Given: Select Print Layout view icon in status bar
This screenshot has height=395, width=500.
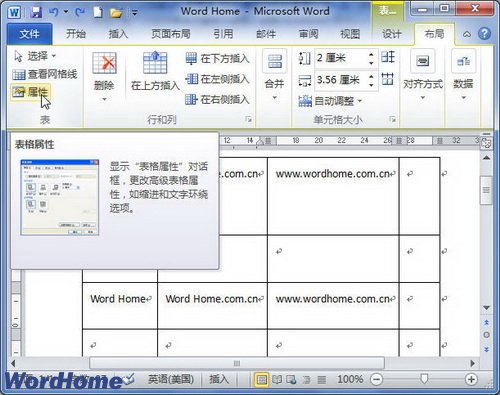Looking at the screenshot, I should (262, 379).
